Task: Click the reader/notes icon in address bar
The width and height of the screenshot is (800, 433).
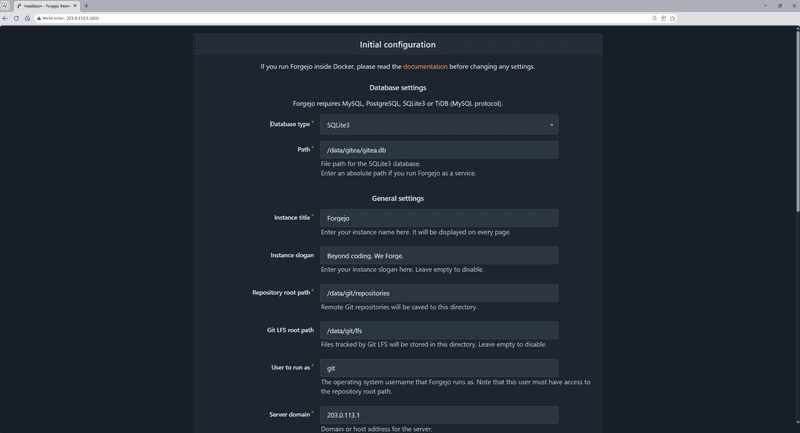Action: coord(664,18)
